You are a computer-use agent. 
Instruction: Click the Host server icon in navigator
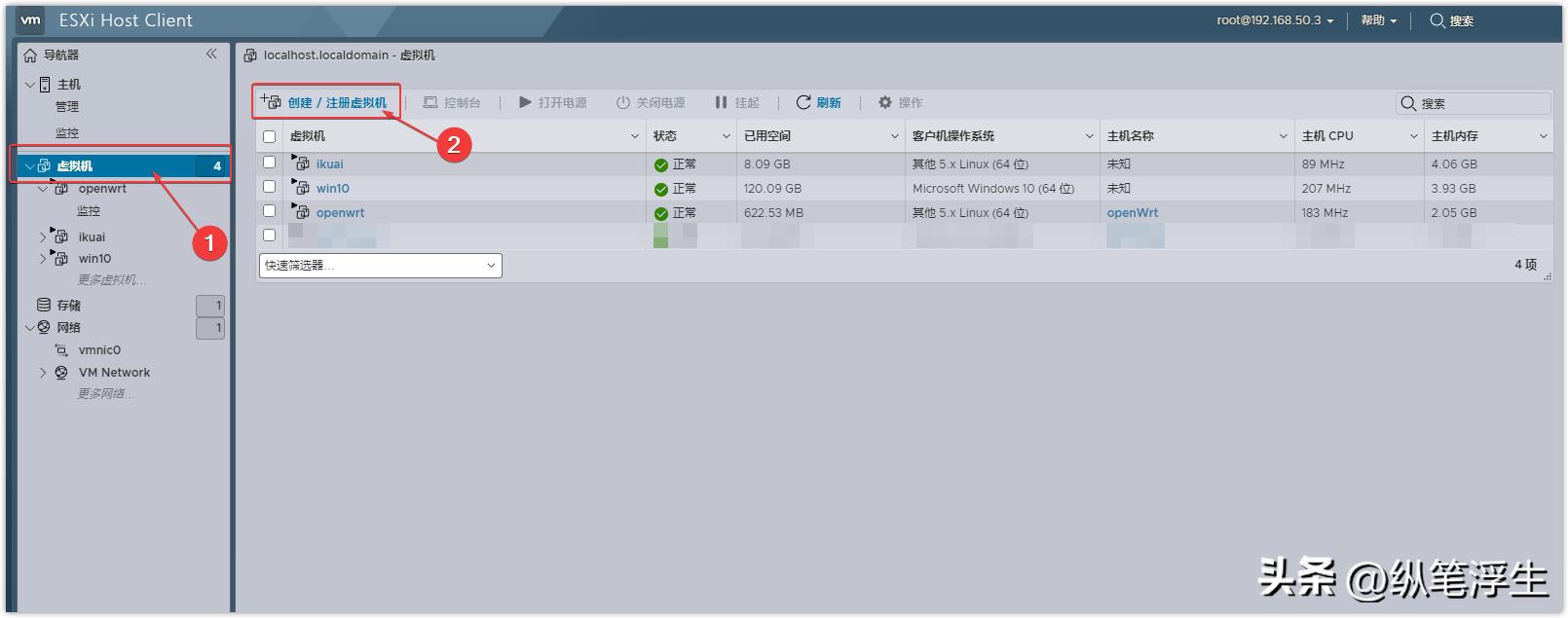coord(45,85)
